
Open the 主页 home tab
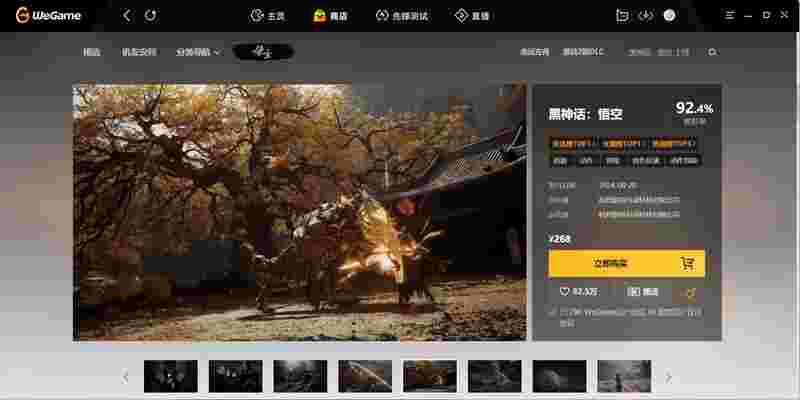point(268,16)
